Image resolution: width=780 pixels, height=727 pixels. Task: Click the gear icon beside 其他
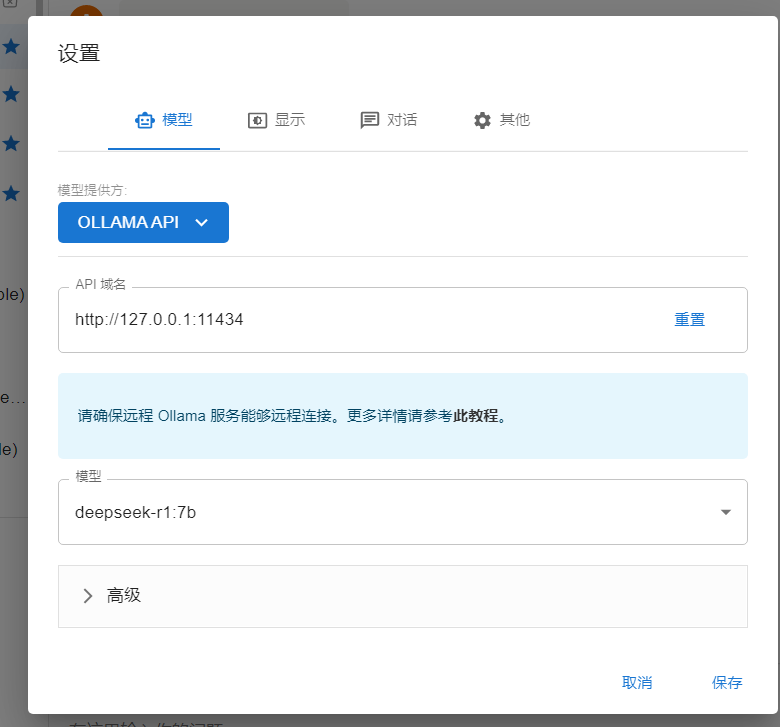pos(482,120)
